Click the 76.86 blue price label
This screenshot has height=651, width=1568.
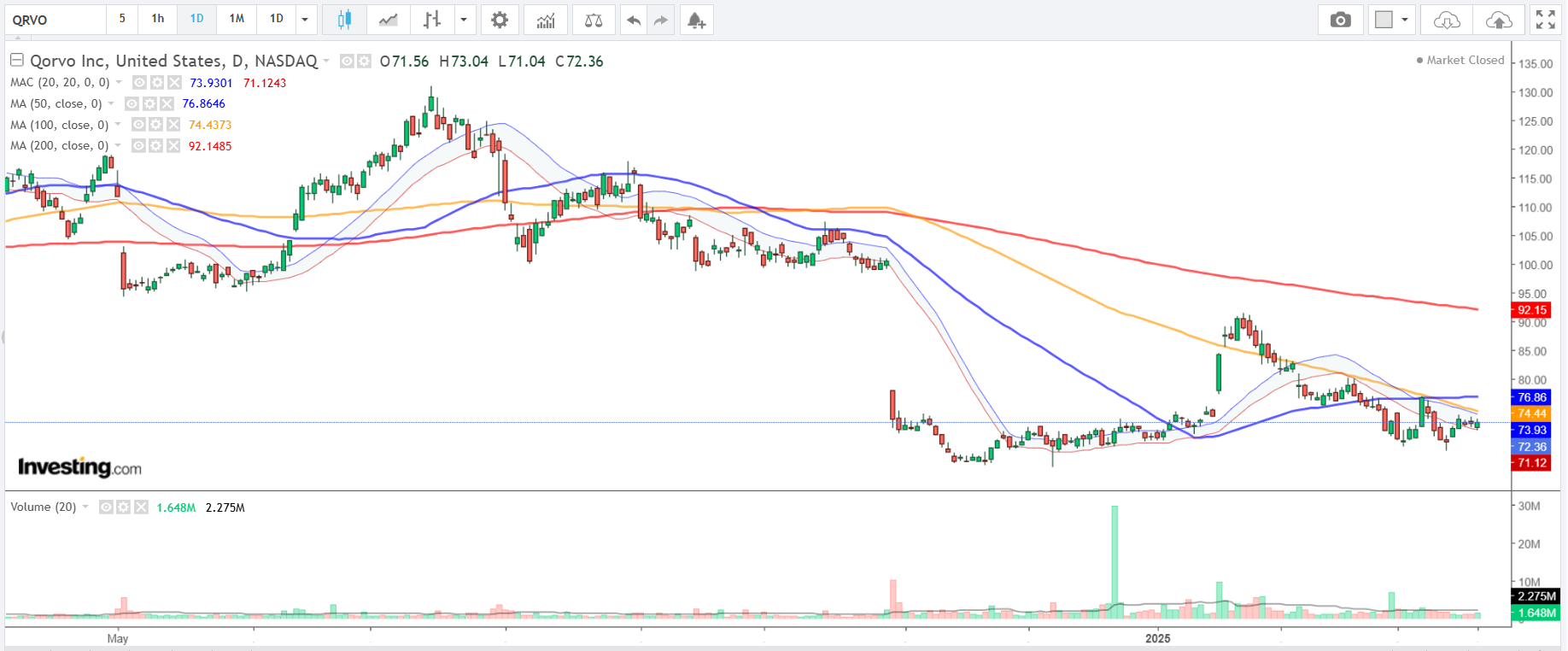point(1532,397)
